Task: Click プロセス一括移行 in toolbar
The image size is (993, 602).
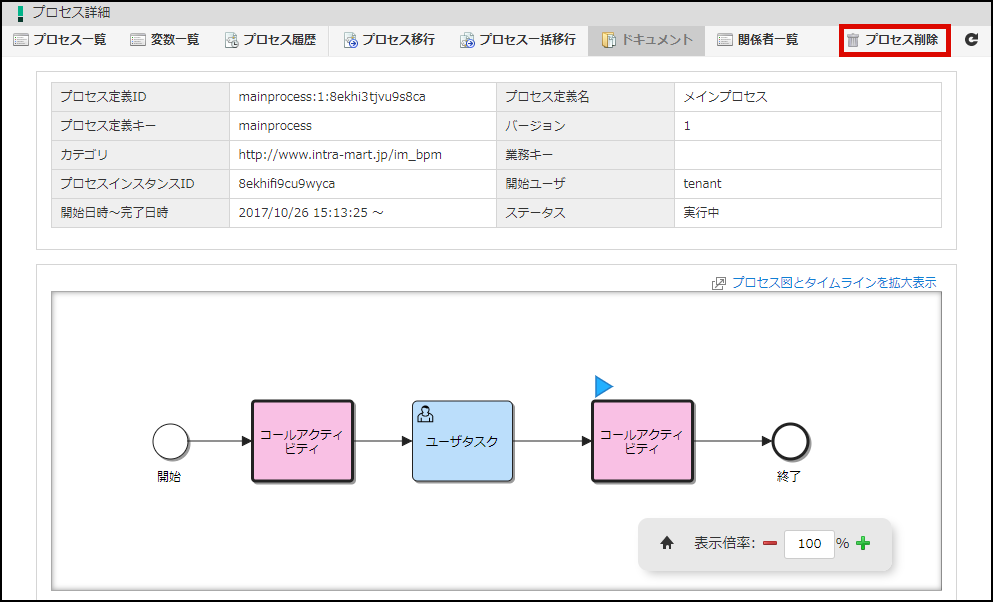Action: tap(518, 40)
